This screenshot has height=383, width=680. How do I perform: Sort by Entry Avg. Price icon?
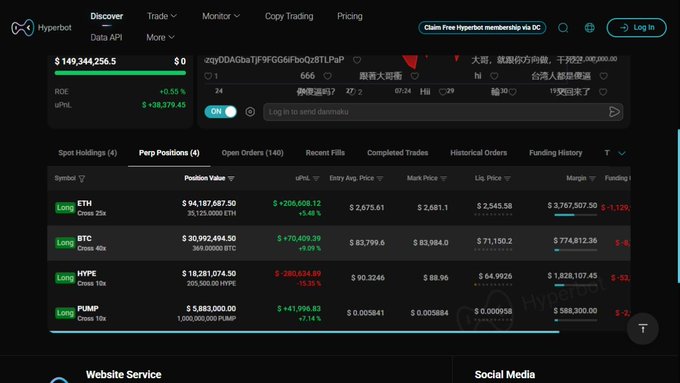[380, 178]
